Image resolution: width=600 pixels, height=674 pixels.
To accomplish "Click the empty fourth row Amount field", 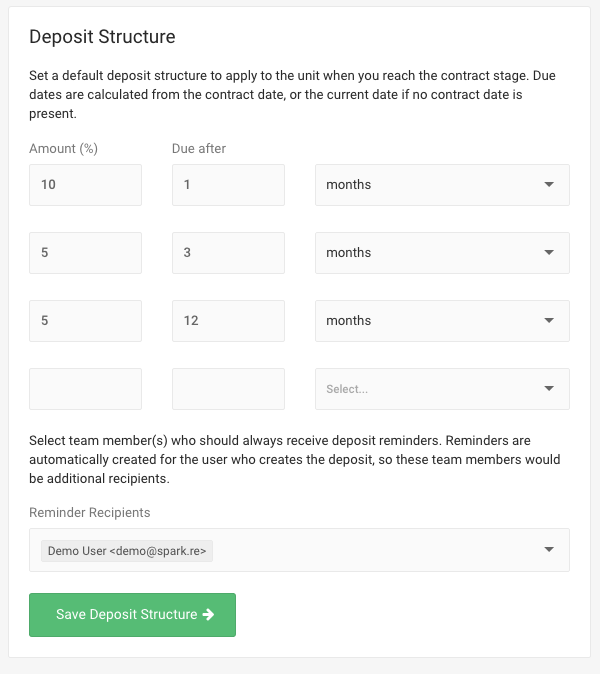I will click(85, 389).
